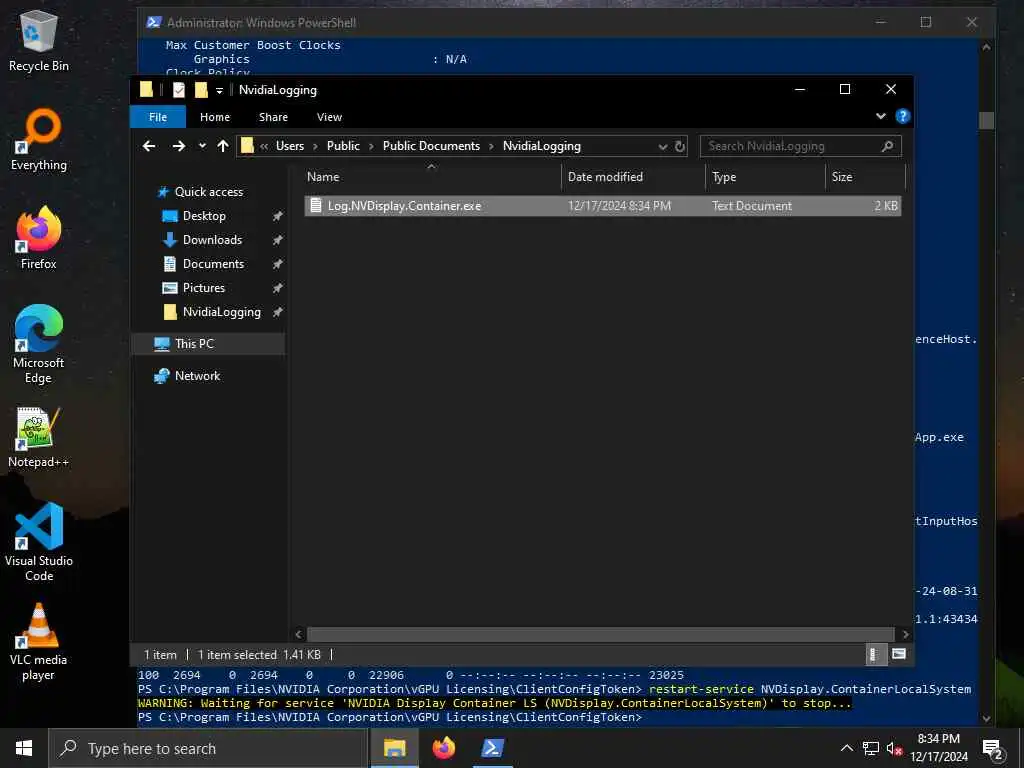Screen dimensions: 1024x768
Task: Go to Downloads in Quick access
Action: pos(212,240)
